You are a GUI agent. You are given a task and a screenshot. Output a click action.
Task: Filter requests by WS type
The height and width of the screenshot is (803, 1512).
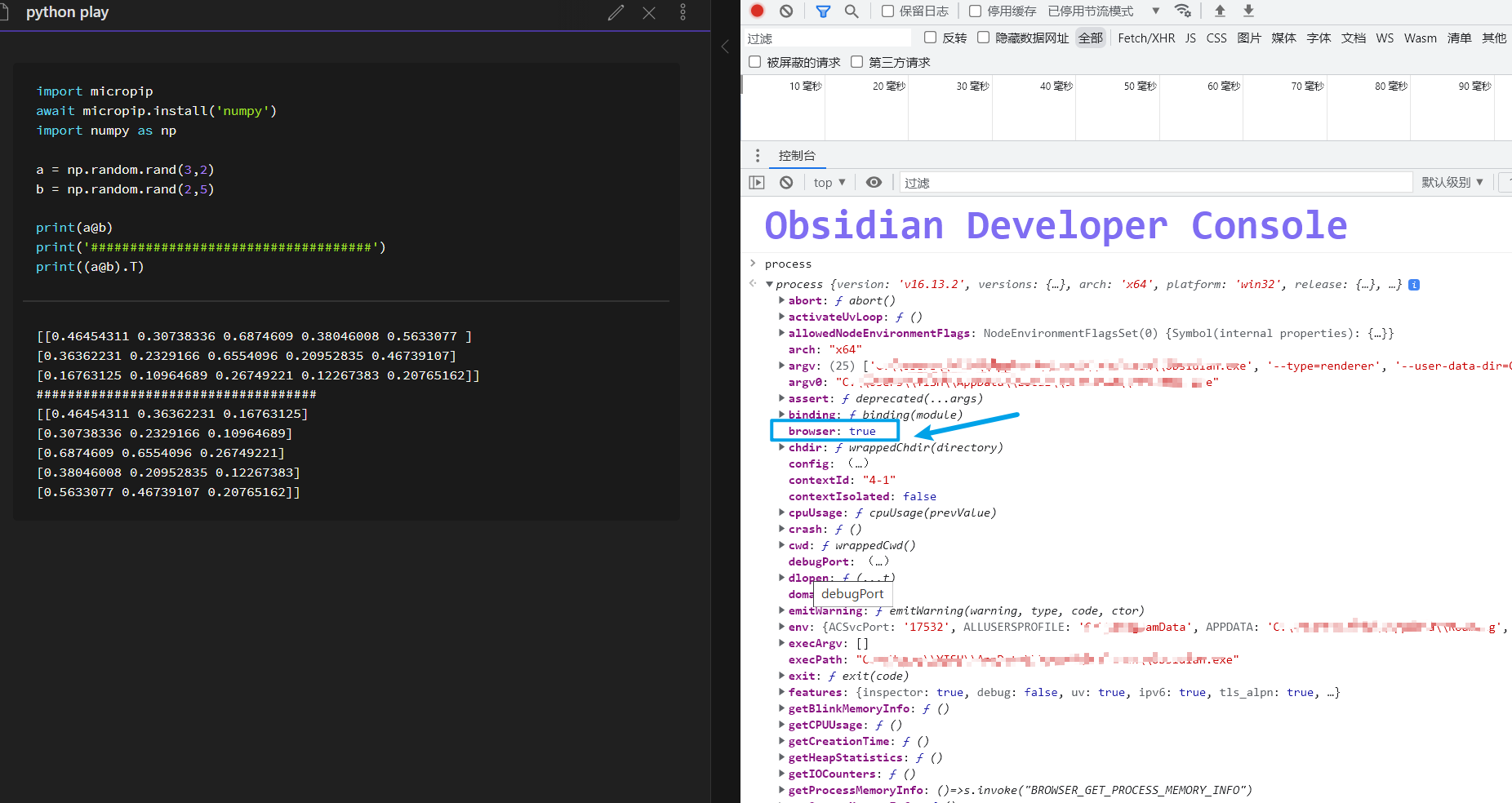click(1385, 38)
